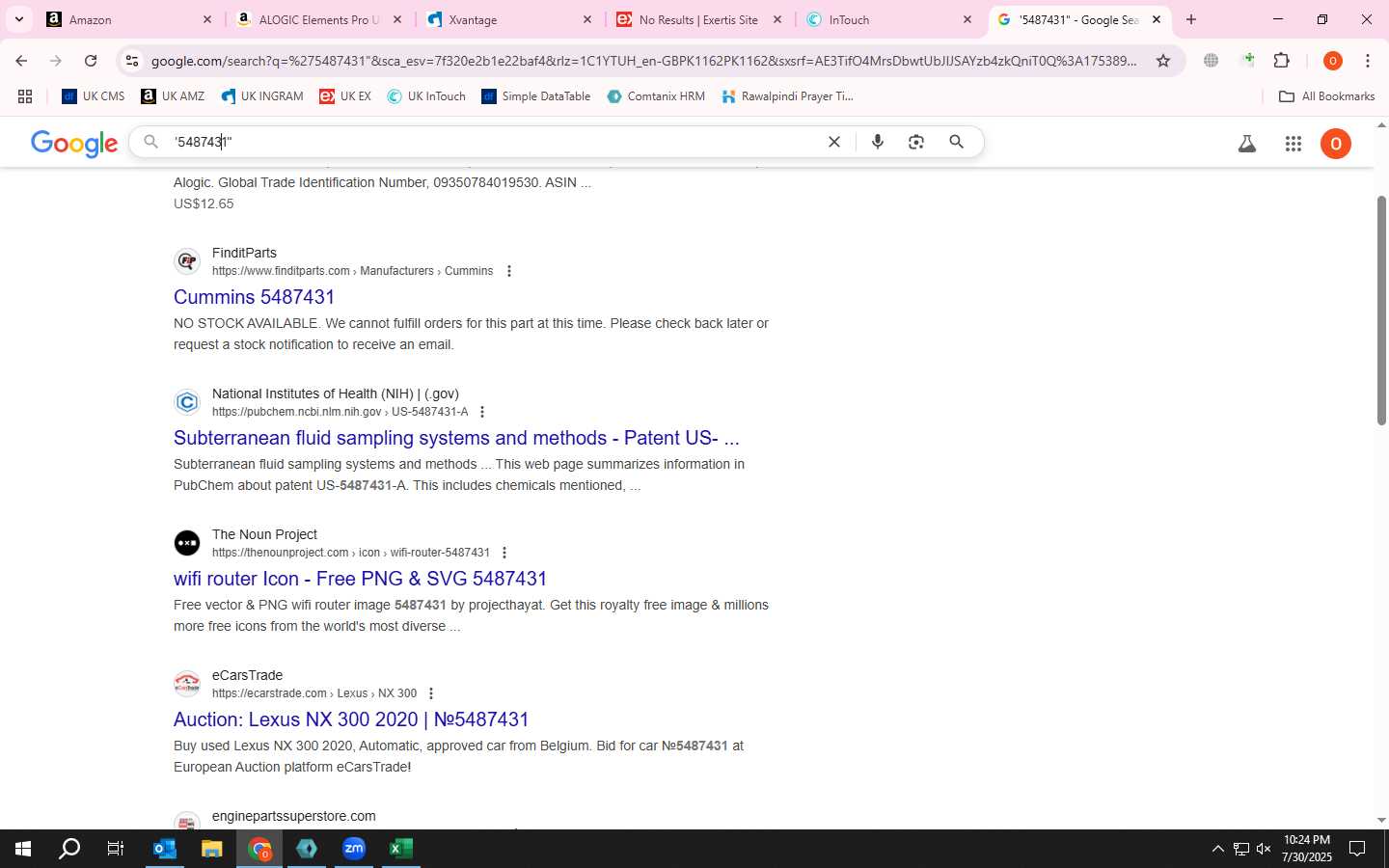The width and height of the screenshot is (1389, 868).
Task: Switch to the ALOGIC Elements Pro tab
Action: (318, 19)
